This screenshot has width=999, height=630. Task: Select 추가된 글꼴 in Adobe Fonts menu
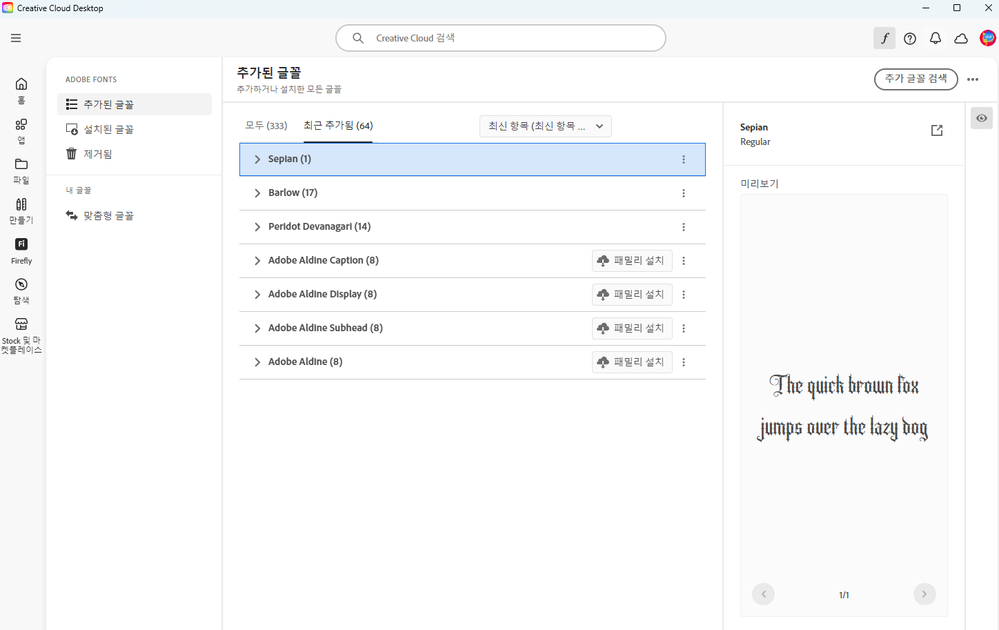(134, 104)
